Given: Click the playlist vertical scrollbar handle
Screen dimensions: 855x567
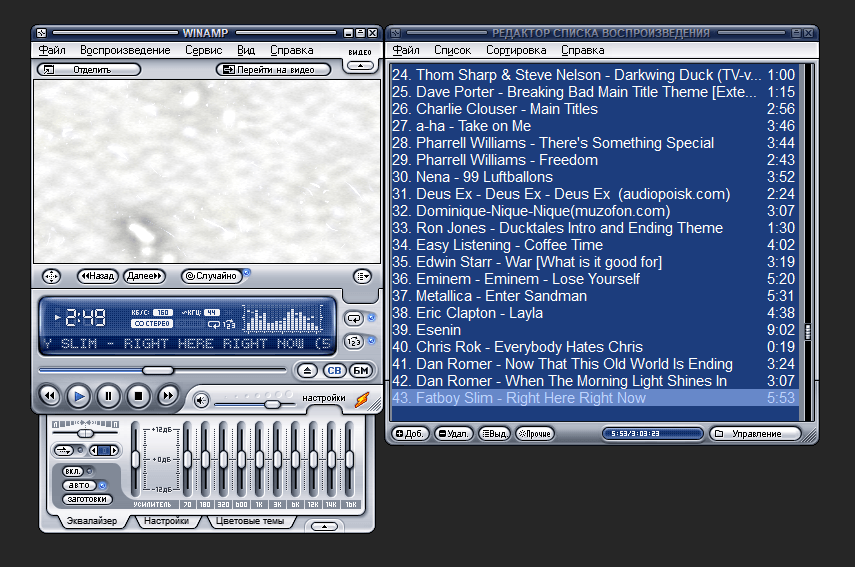Looking at the screenshot, I should pos(808,331).
